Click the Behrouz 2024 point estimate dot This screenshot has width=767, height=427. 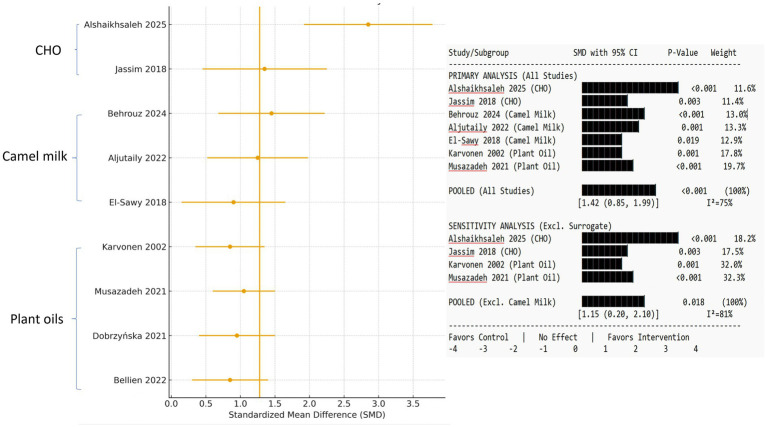coord(271,113)
